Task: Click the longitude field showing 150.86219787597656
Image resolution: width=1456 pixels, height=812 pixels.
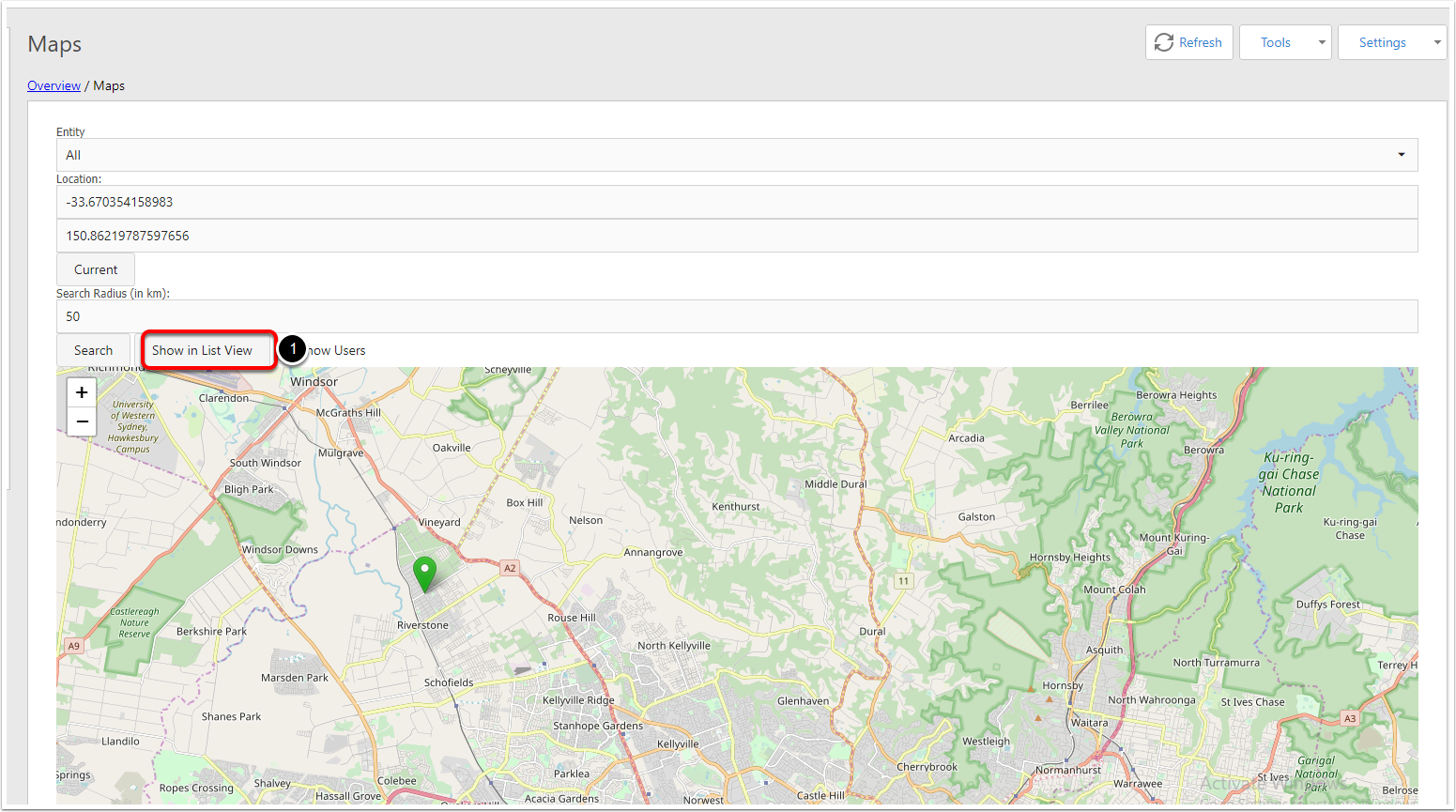Action: 737,236
